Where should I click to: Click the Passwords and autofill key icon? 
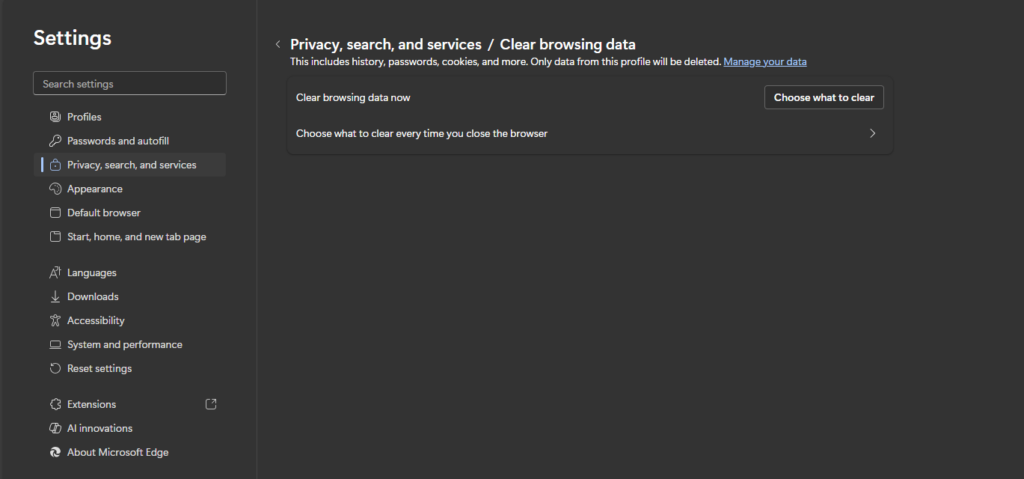pos(56,141)
